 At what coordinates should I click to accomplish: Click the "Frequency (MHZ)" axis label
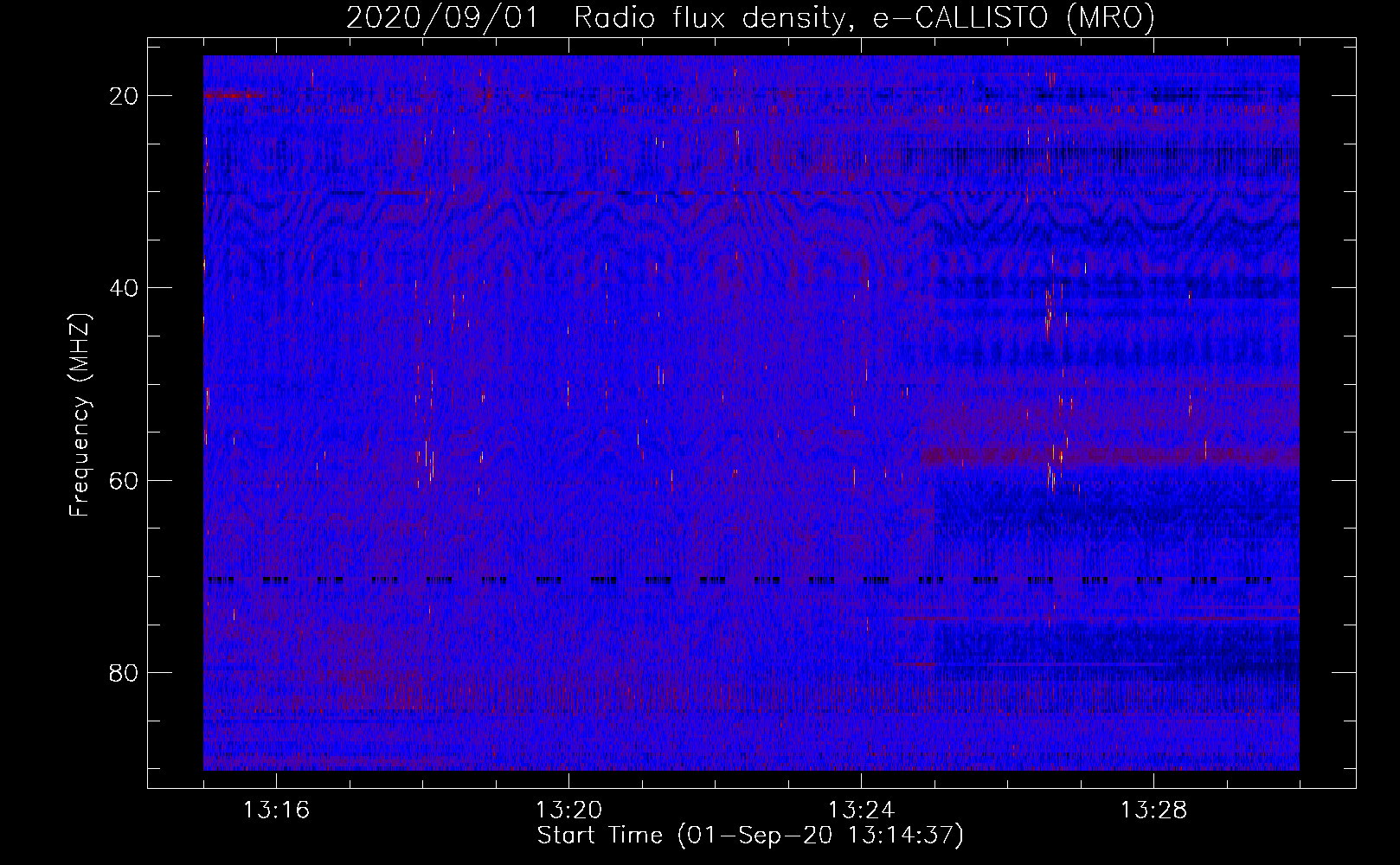click(80, 415)
